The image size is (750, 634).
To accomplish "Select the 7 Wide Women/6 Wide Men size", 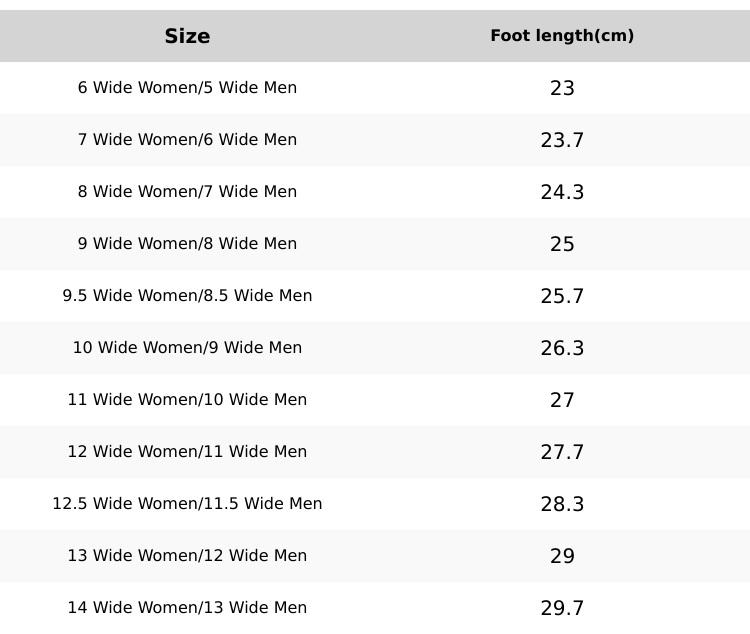I will [187, 140].
